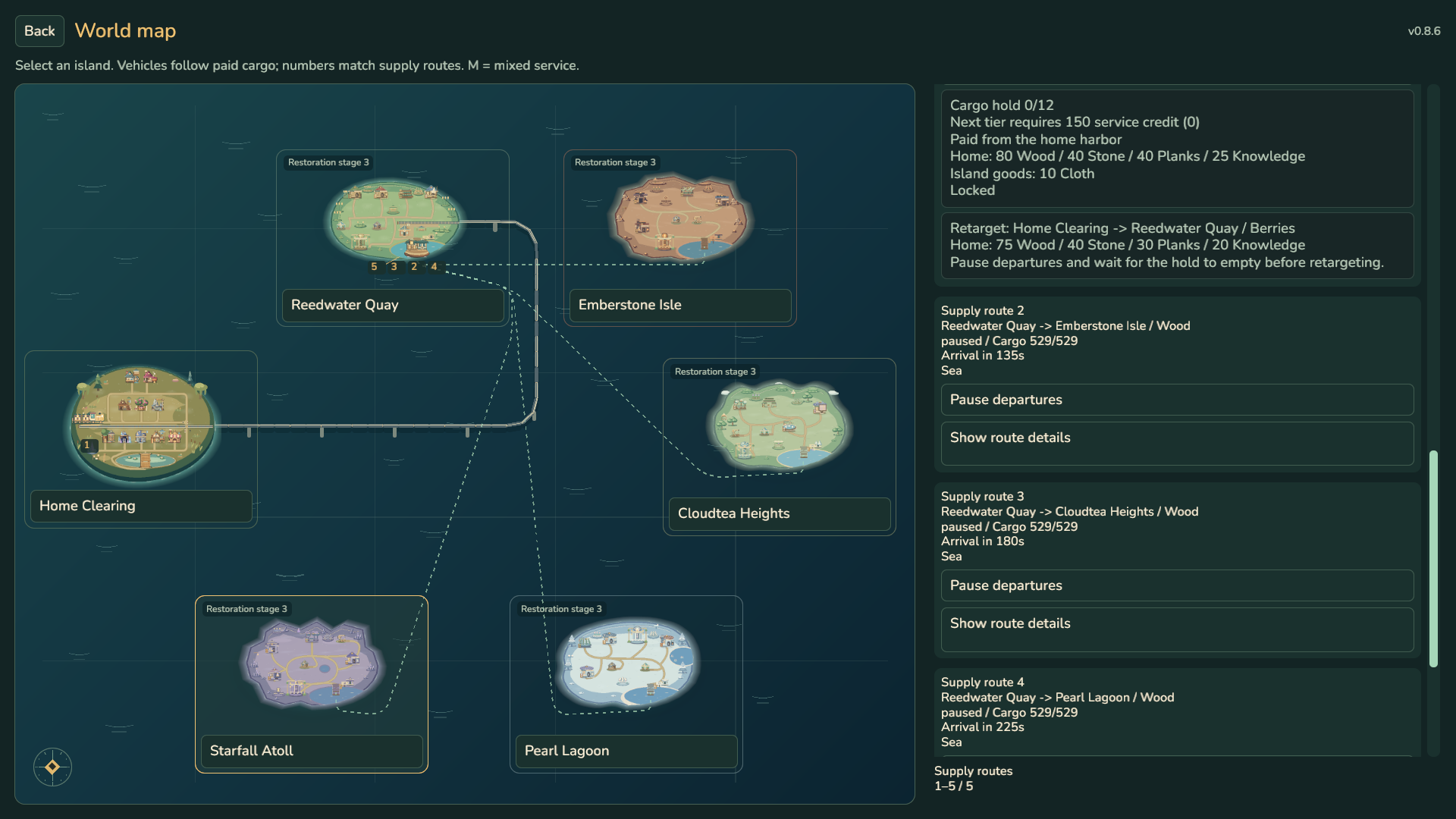Click the Starfall Atoll name label
Screen dimensions: 1456x819
coord(312,751)
